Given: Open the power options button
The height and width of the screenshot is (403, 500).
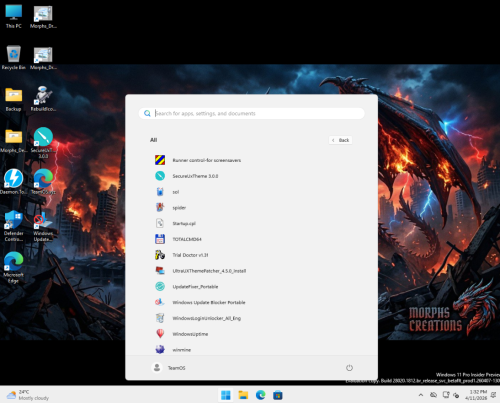Looking at the screenshot, I should [x=349, y=368].
